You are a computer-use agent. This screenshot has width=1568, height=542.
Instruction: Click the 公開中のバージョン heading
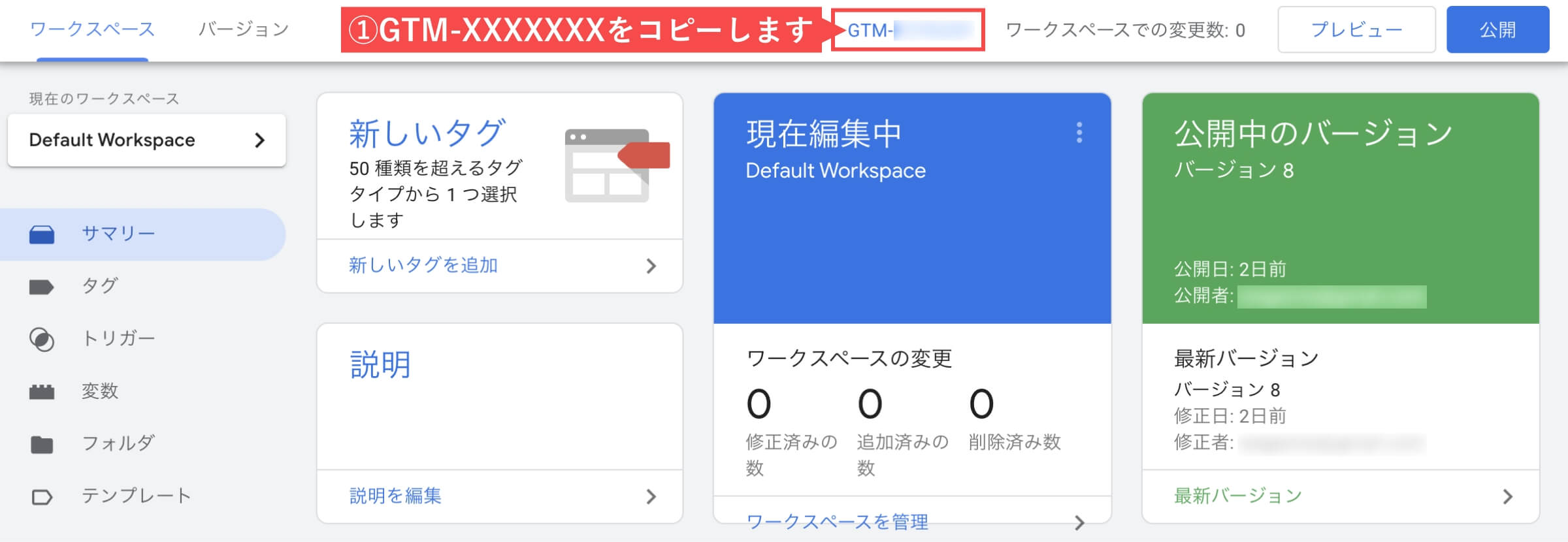tap(1313, 134)
